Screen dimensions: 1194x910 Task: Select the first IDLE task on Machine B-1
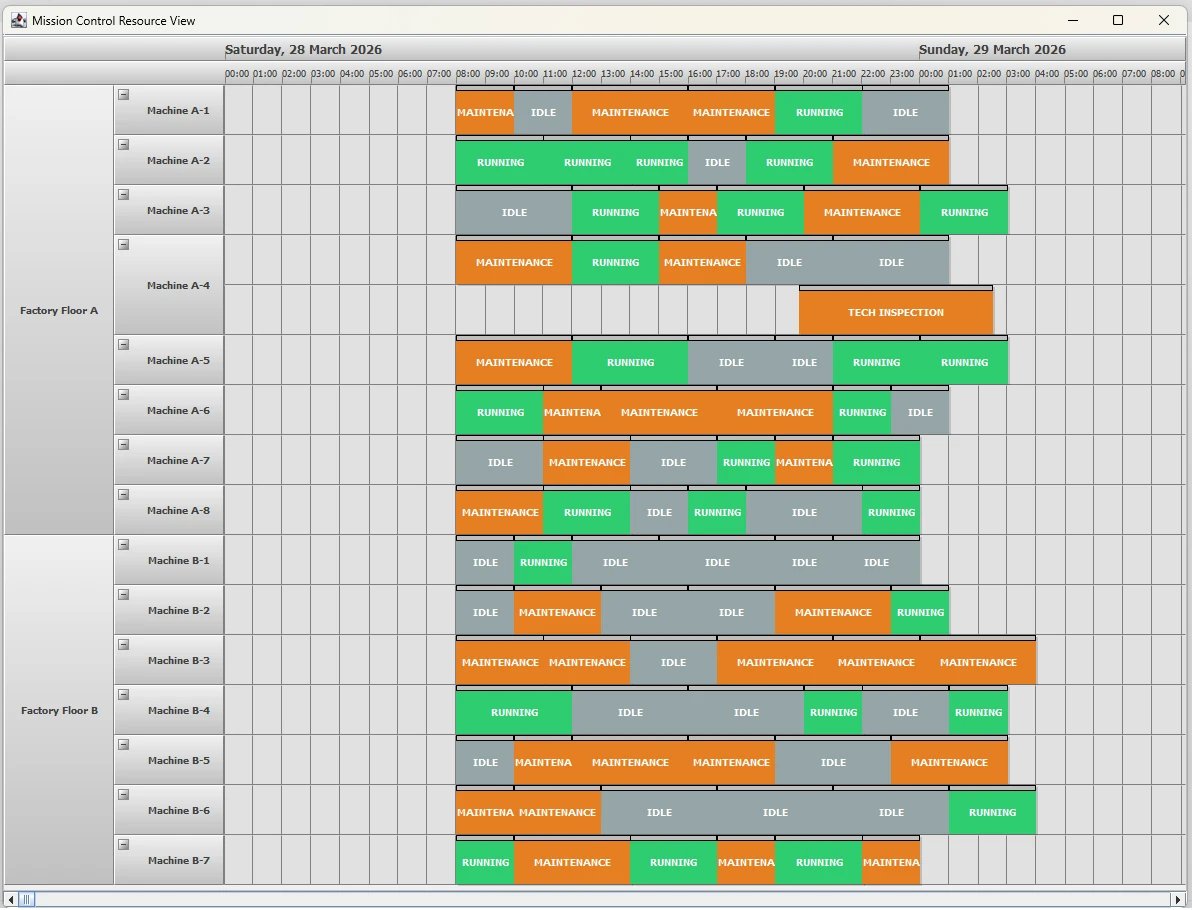pos(484,562)
